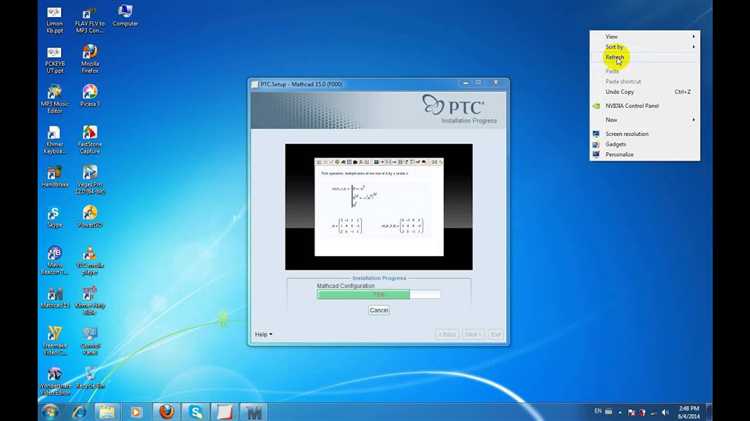The height and width of the screenshot is (421, 750).
Task: Cancel the Mathcad installation
Action: [379, 310]
